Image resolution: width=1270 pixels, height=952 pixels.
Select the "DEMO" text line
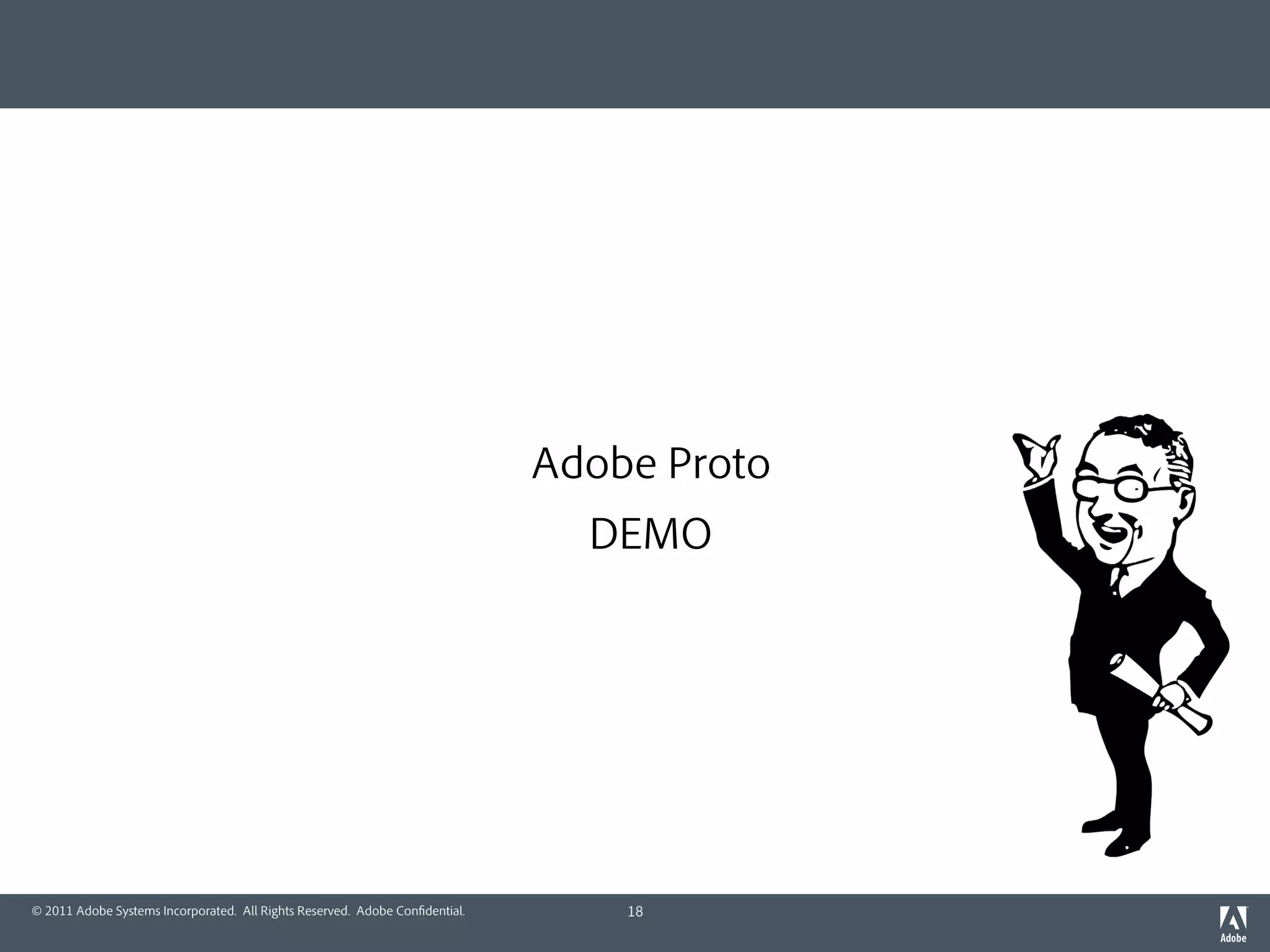[x=651, y=534]
